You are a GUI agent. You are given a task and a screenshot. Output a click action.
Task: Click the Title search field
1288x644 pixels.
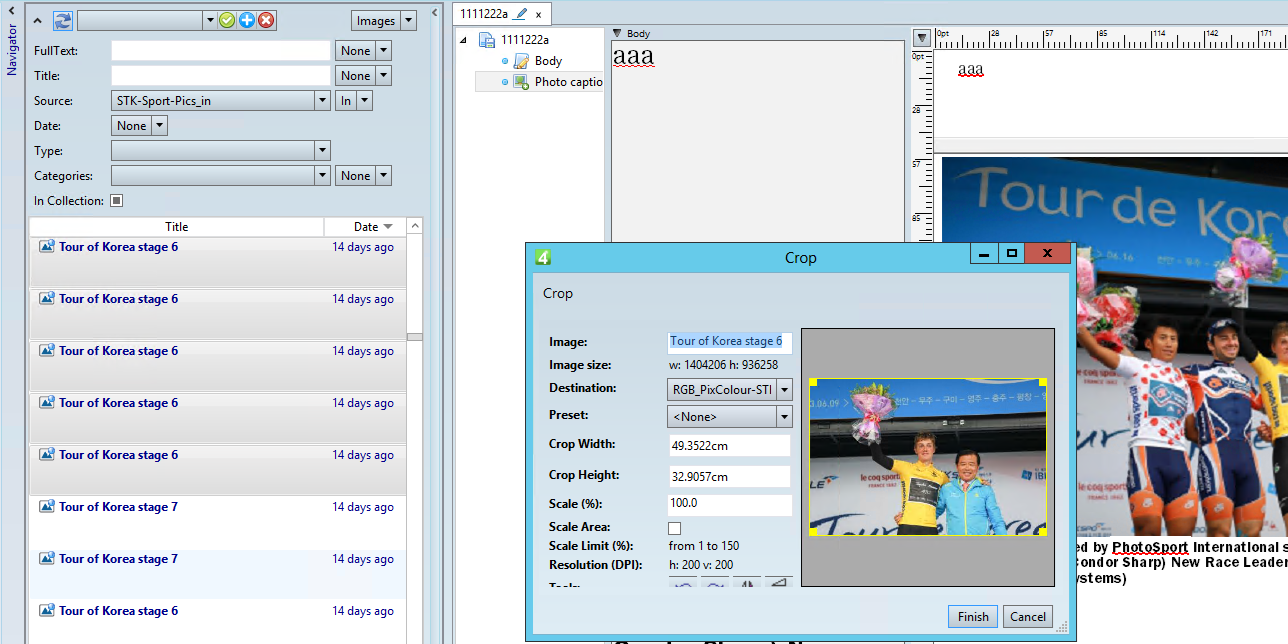click(x=220, y=76)
